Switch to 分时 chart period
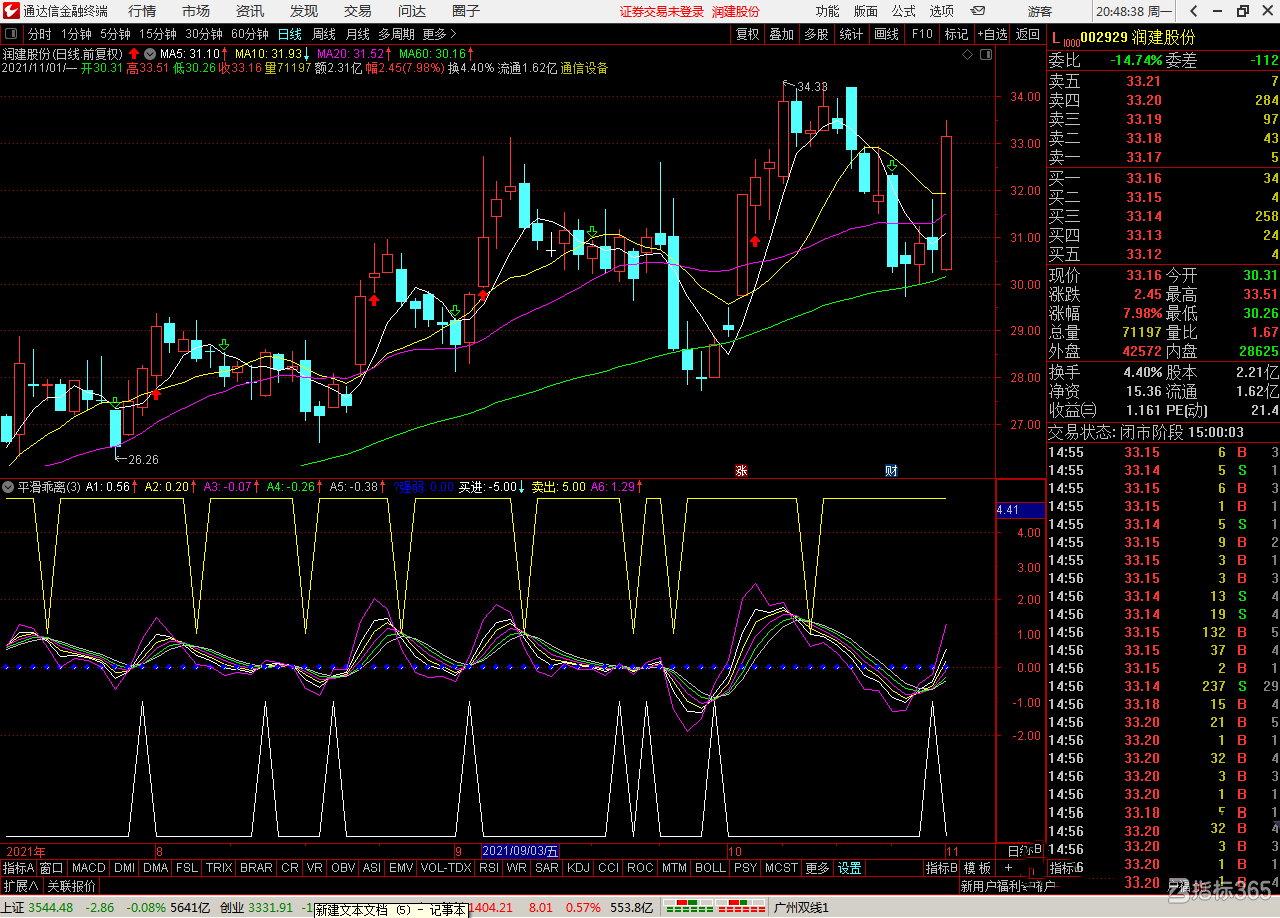1280x918 pixels. pyautogui.click(x=39, y=34)
